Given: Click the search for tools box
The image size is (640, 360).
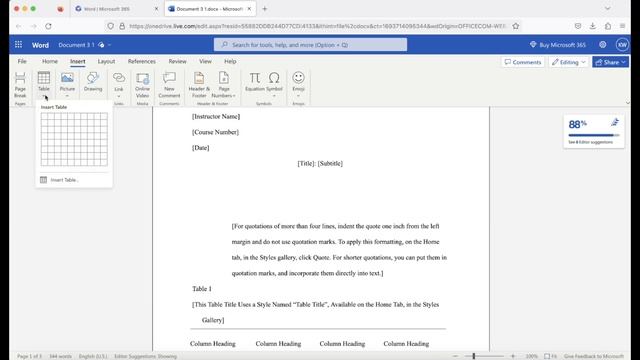Looking at the screenshot, I should 310,45.
